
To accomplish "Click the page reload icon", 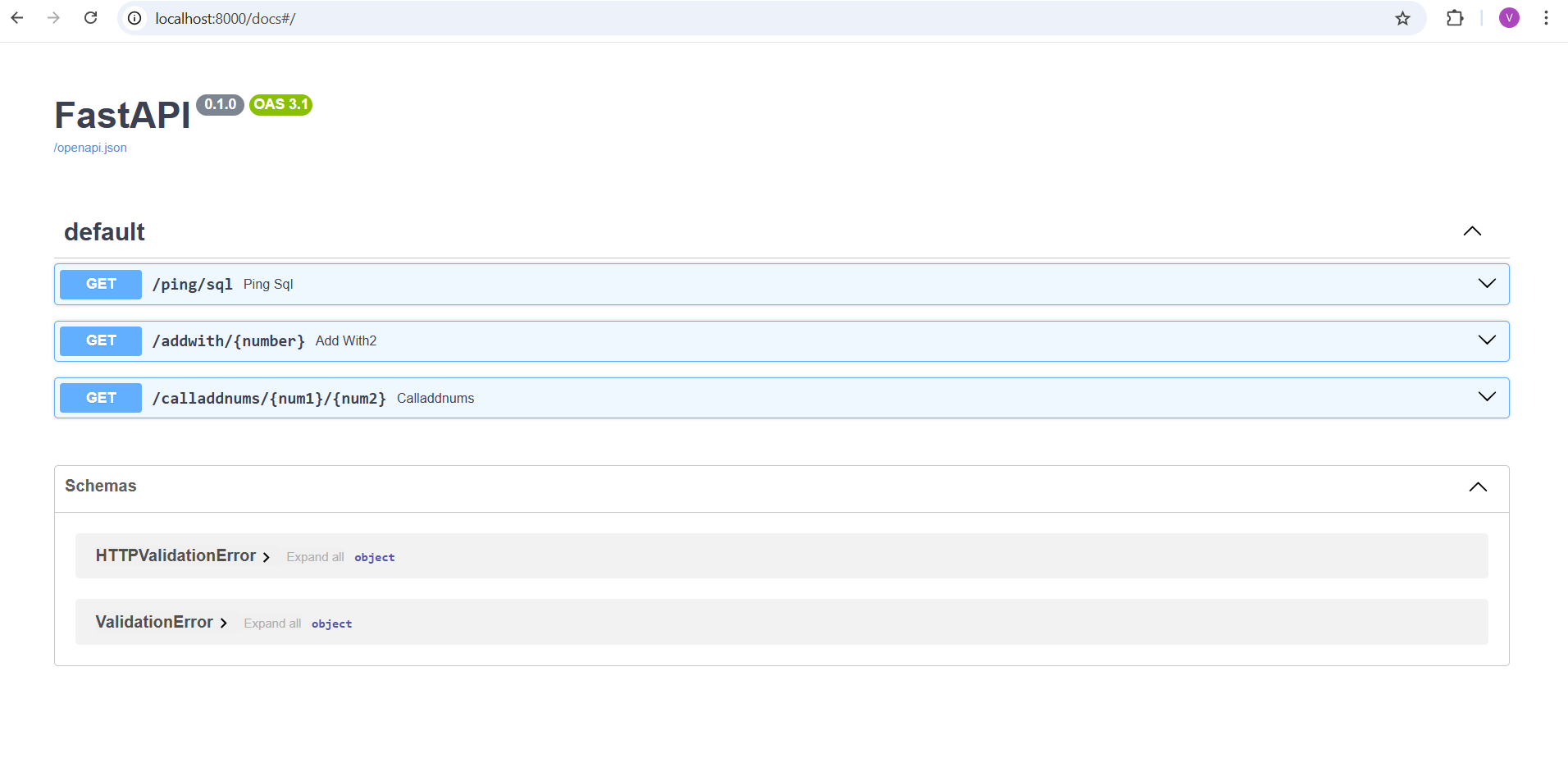I will [90, 17].
